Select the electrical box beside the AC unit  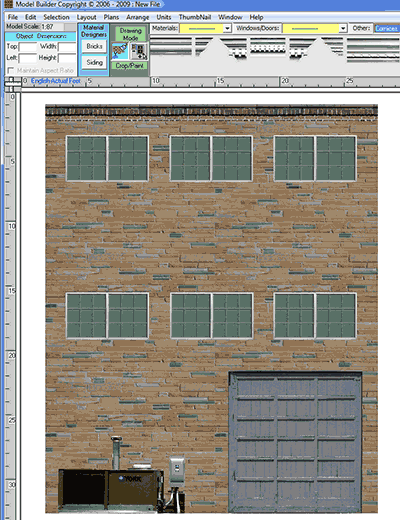[177, 470]
